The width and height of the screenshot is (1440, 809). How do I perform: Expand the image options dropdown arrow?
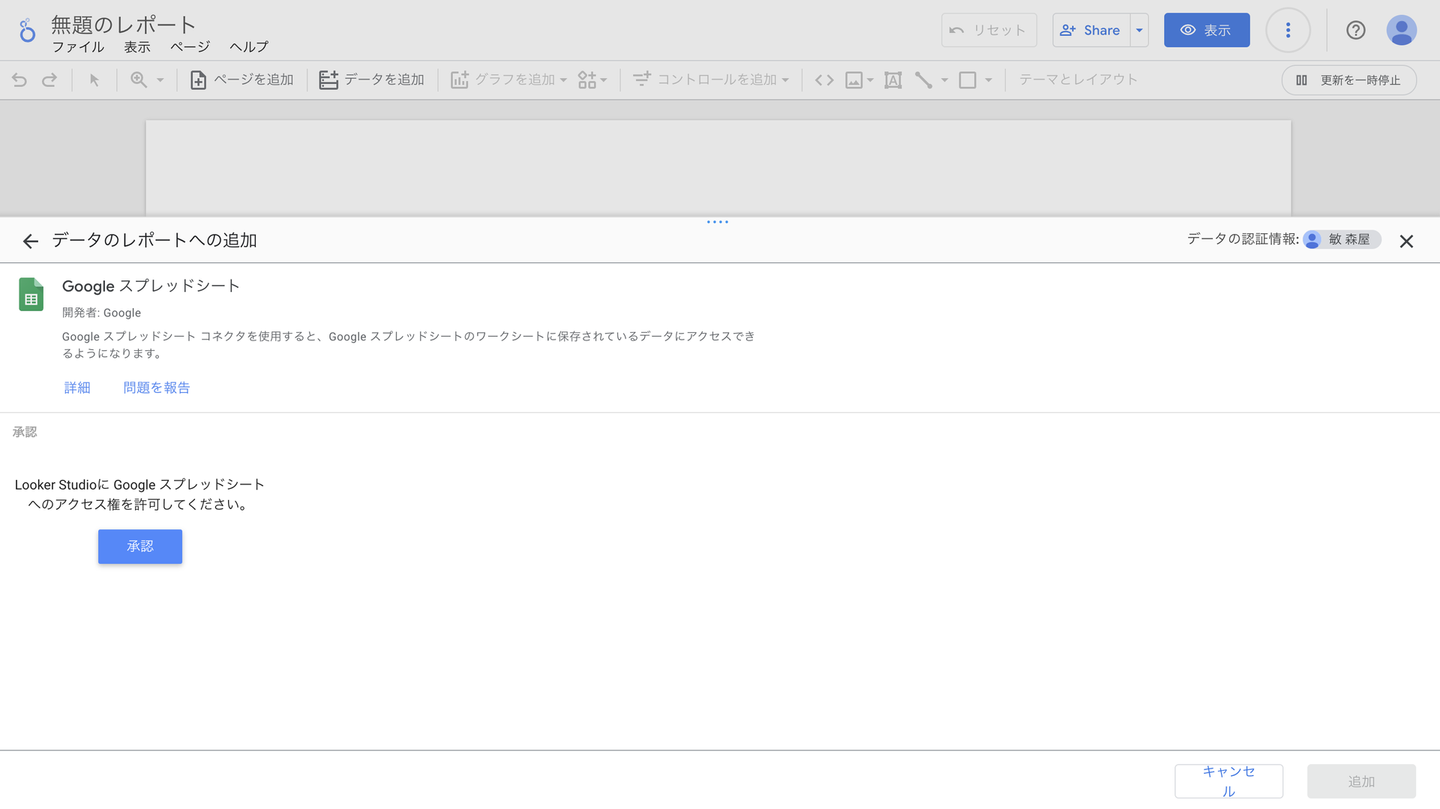point(871,80)
